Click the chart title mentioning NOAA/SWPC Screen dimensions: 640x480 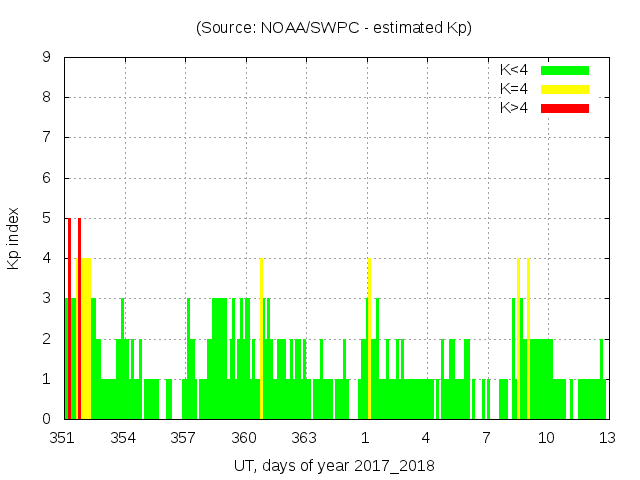coord(334,28)
